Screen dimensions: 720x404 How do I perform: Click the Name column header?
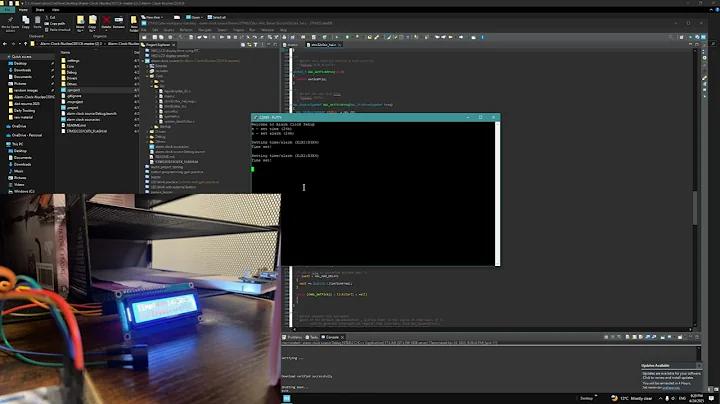tap(66, 53)
